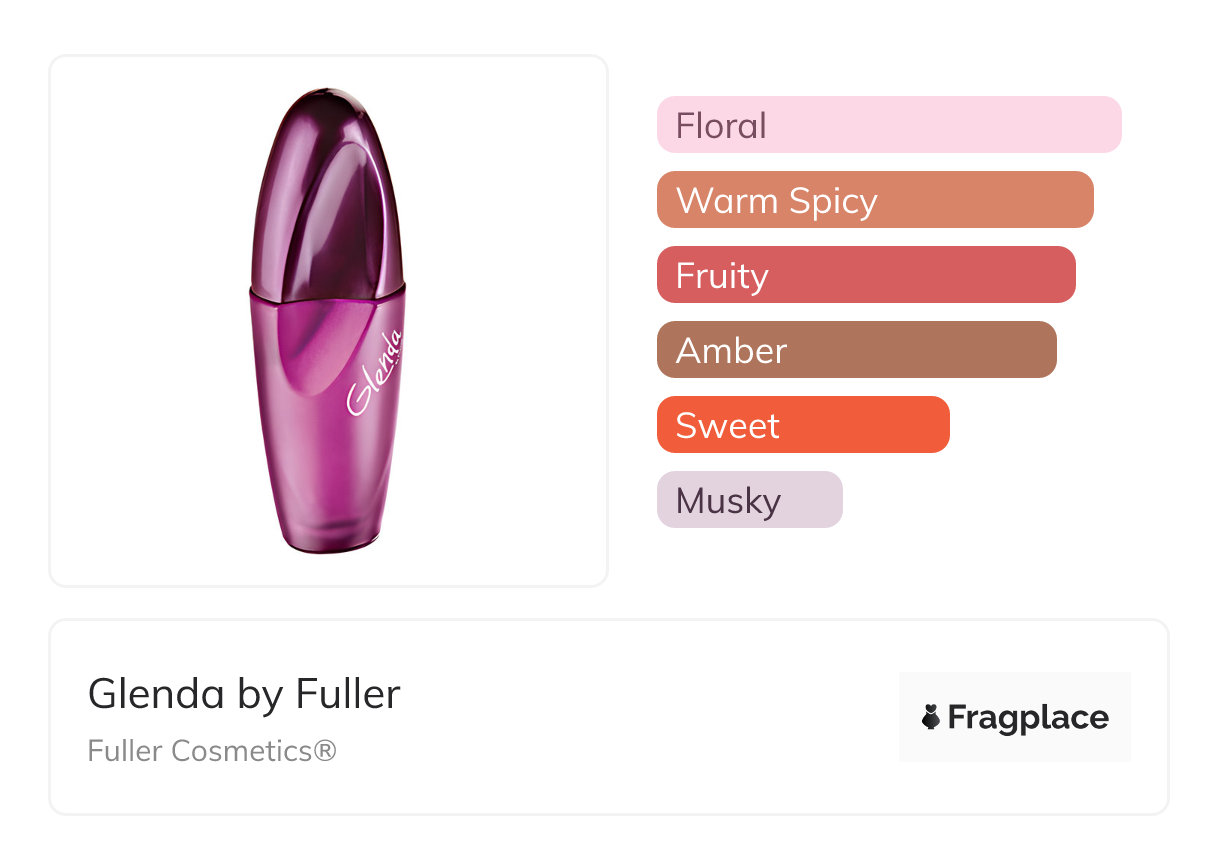
Task: Click the Fruity accord bar
Action: click(865, 275)
